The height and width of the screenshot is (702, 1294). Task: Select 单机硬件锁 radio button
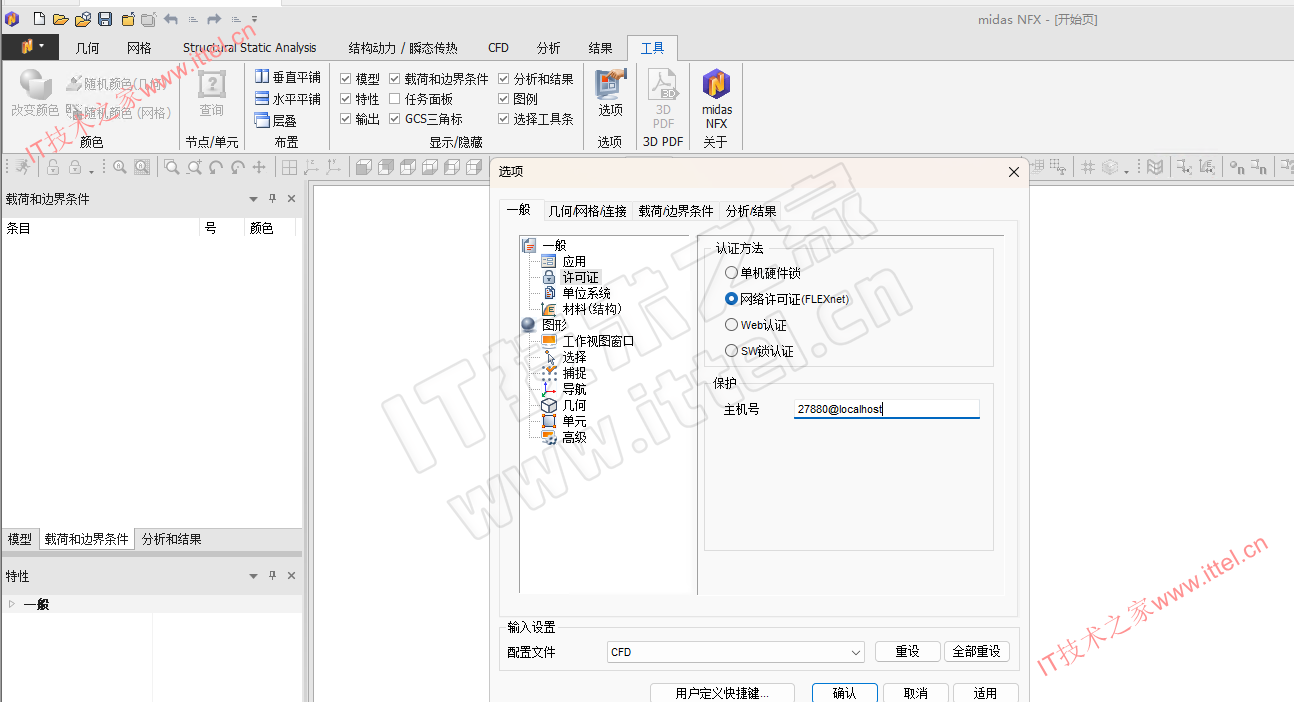pos(732,273)
